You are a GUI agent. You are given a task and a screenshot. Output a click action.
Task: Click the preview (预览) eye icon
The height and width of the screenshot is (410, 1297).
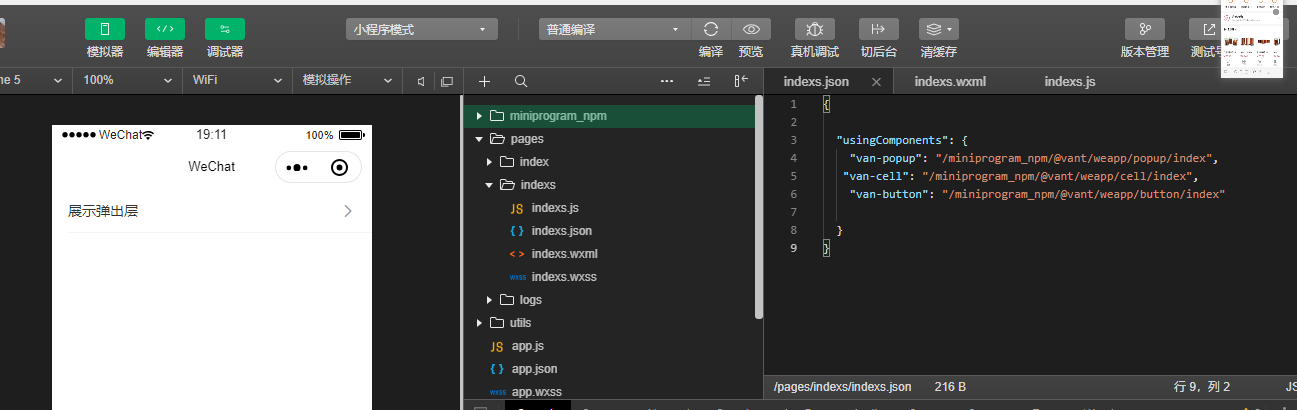(x=751, y=29)
